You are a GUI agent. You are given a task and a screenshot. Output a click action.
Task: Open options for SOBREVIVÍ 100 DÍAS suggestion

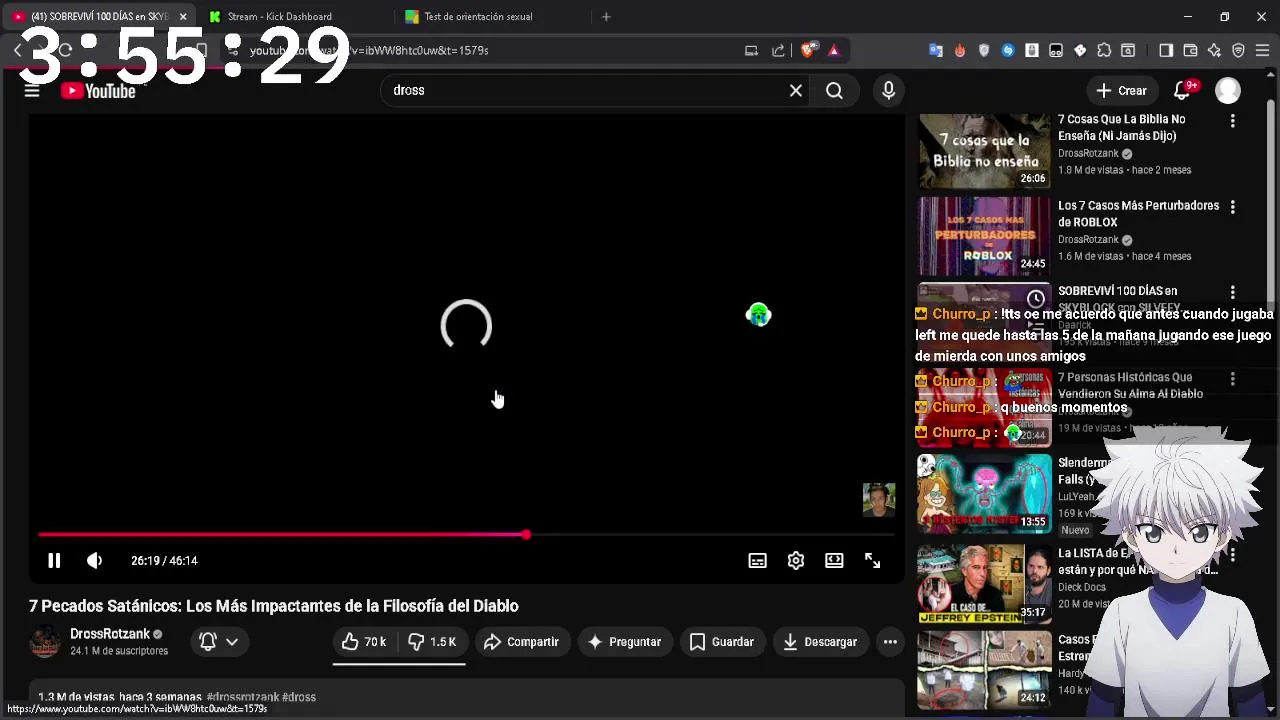(x=1232, y=293)
